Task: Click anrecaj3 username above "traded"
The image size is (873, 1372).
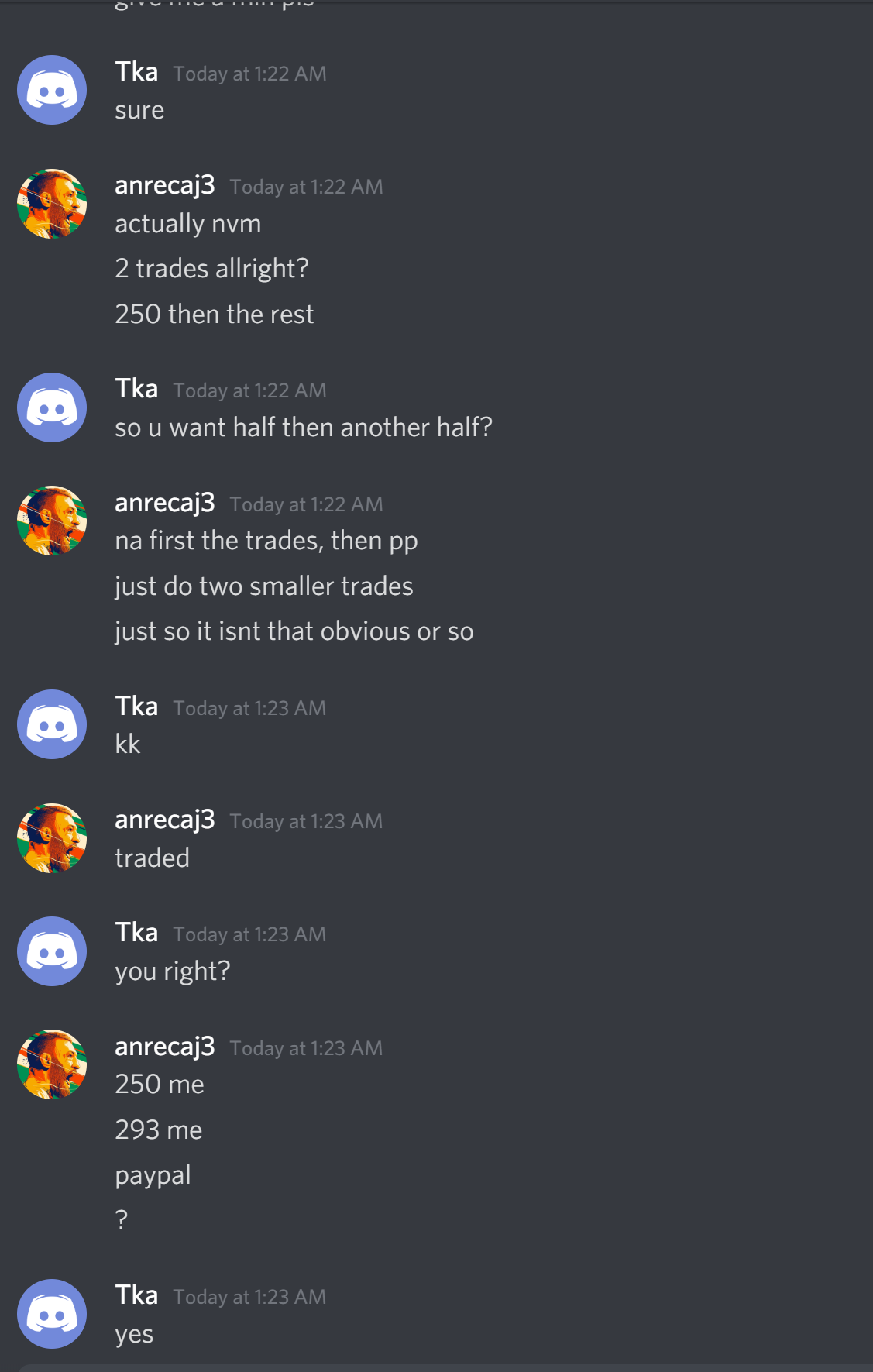Action: pos(165,820)
